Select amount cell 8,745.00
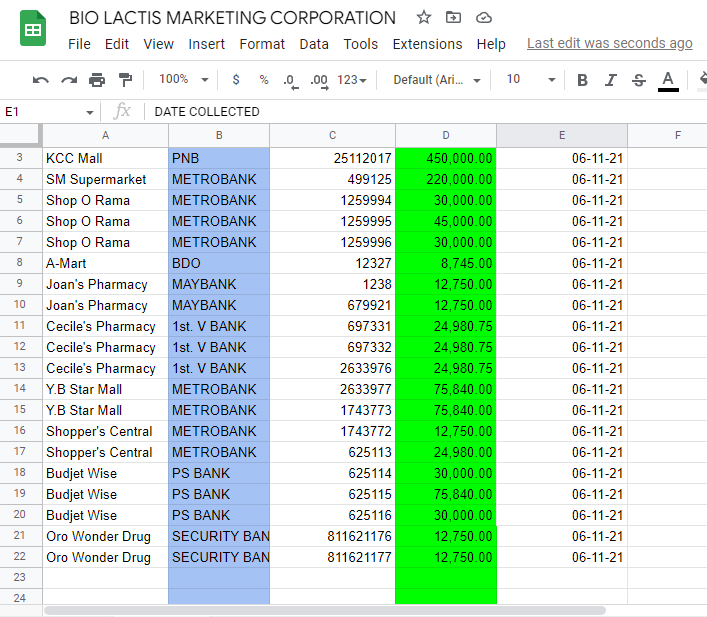 (x=446, y=263)
